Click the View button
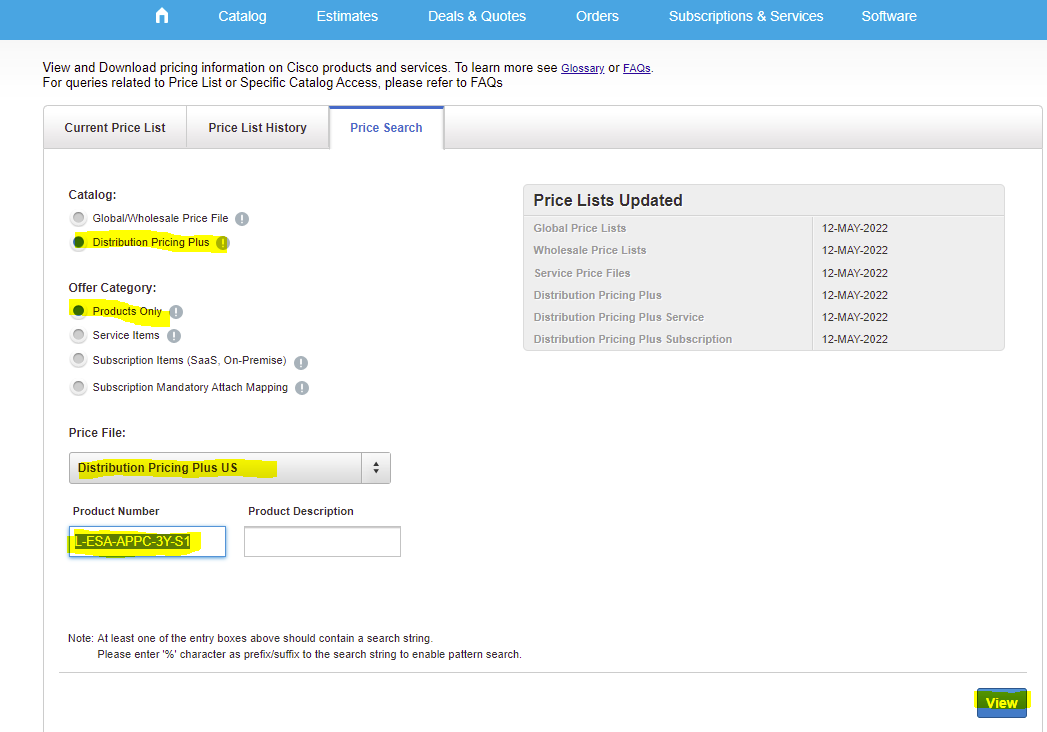 coord(1002,703)
